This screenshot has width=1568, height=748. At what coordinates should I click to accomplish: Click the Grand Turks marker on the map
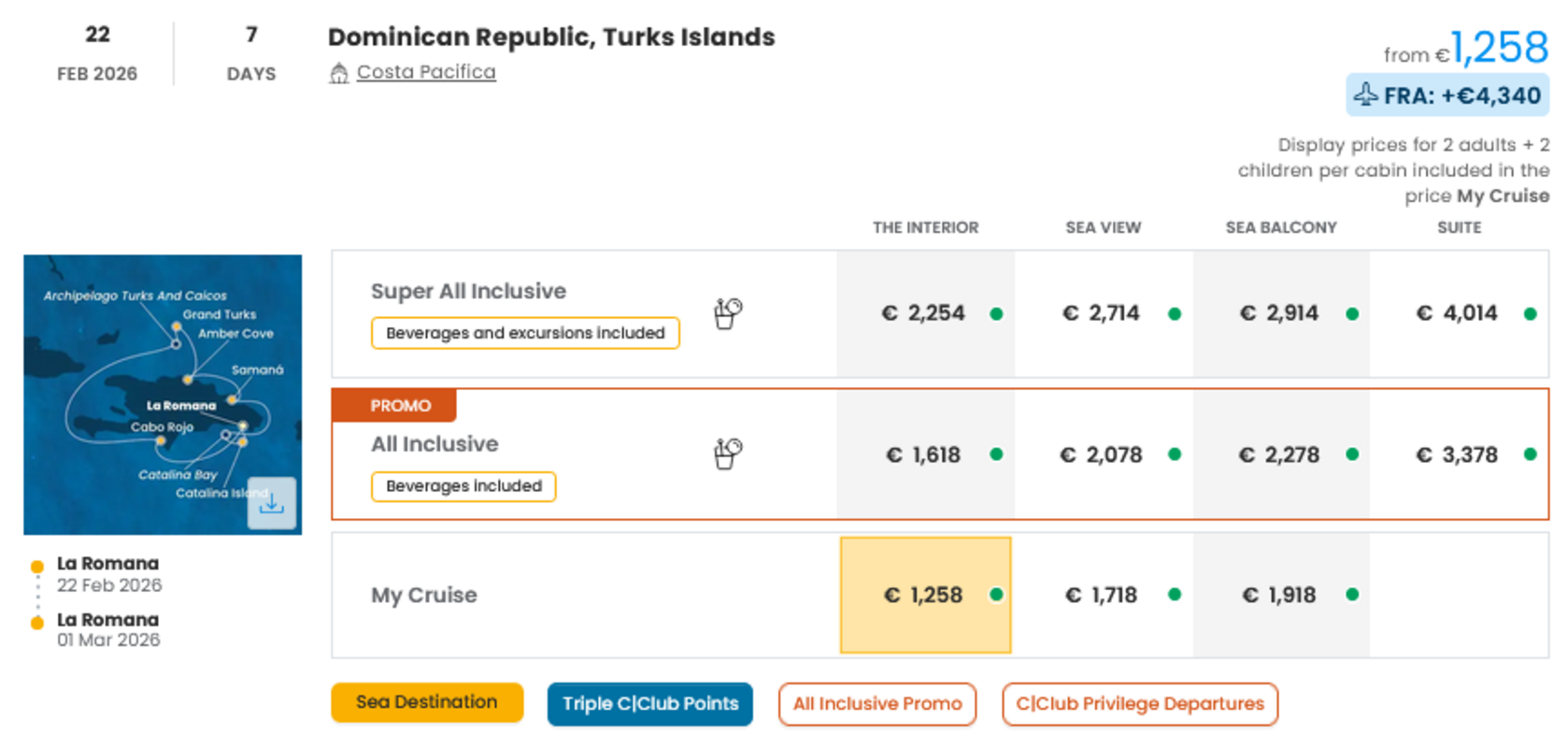pyautogui.click(x=178, y=324)
